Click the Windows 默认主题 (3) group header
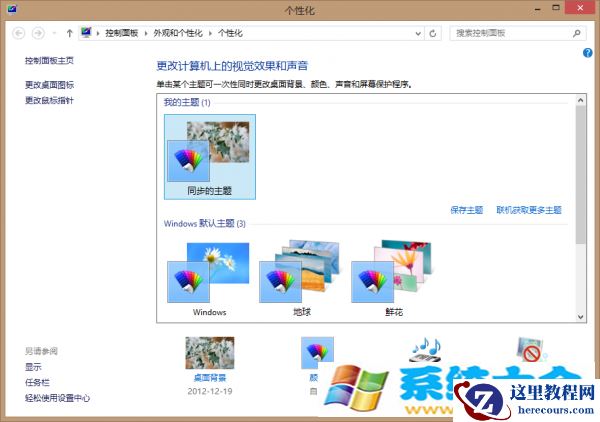Image resolution: width=600 pixels, height=422 pixels. coord(205,223)
